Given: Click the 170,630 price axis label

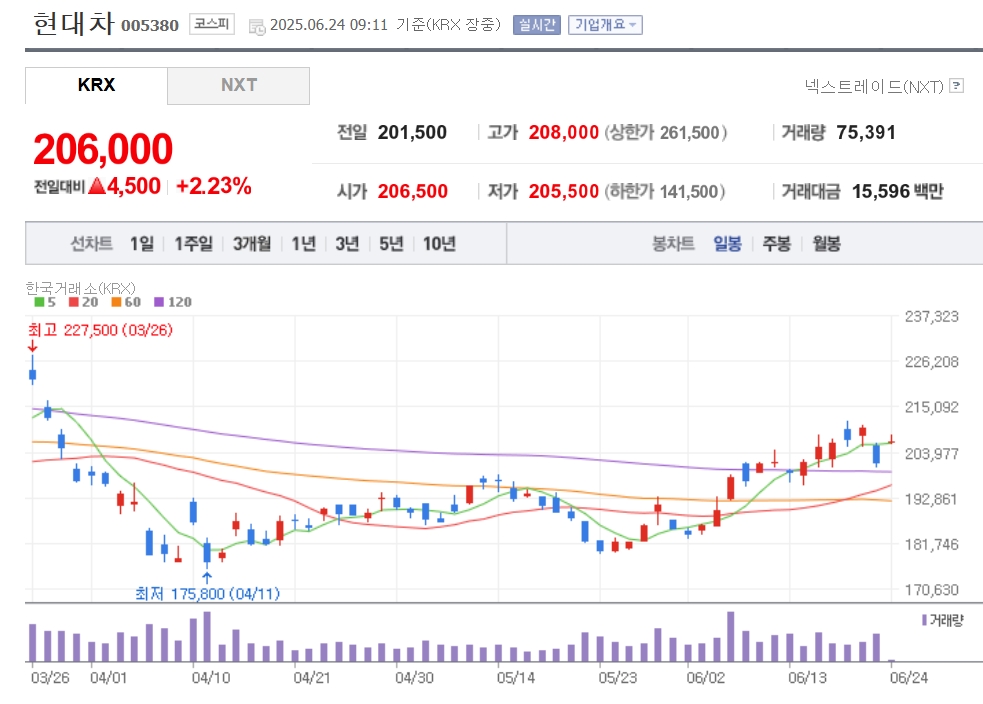Looking at the screenshot, I should (932, 590).
